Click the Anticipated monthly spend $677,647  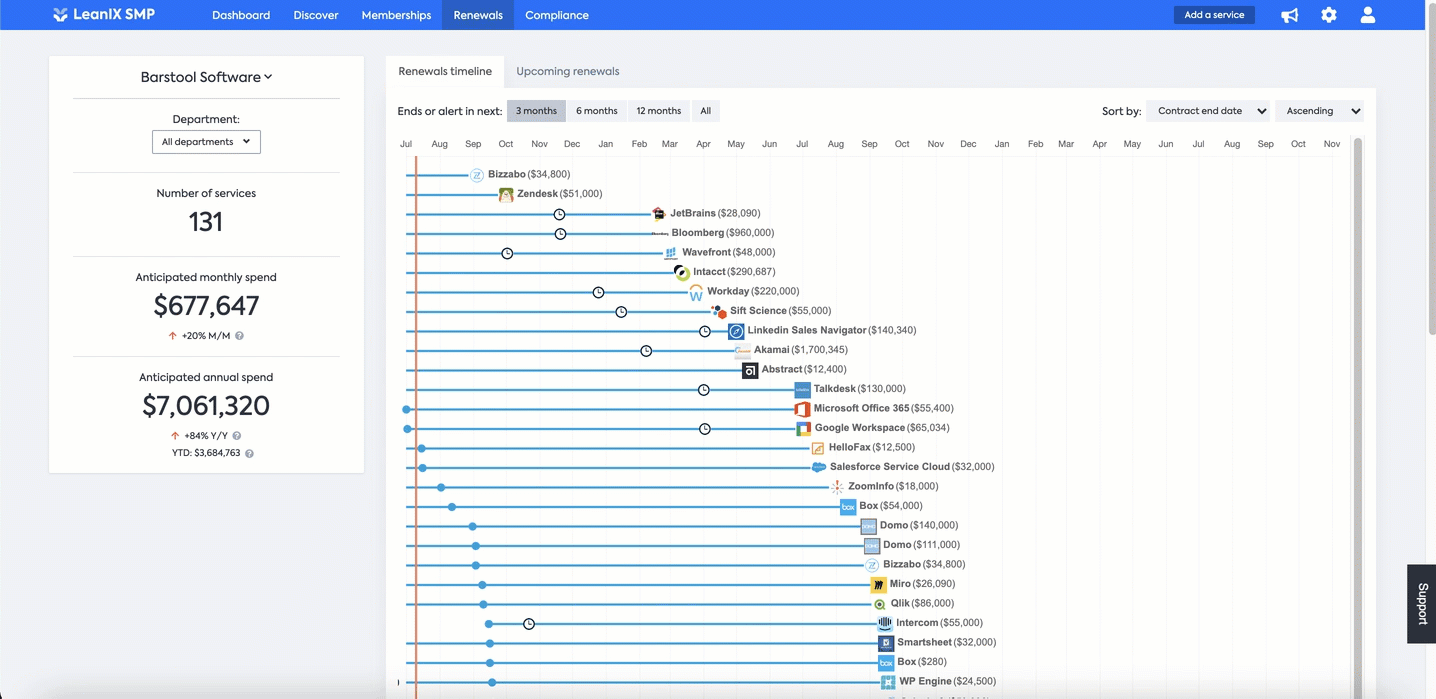point(206,306)
